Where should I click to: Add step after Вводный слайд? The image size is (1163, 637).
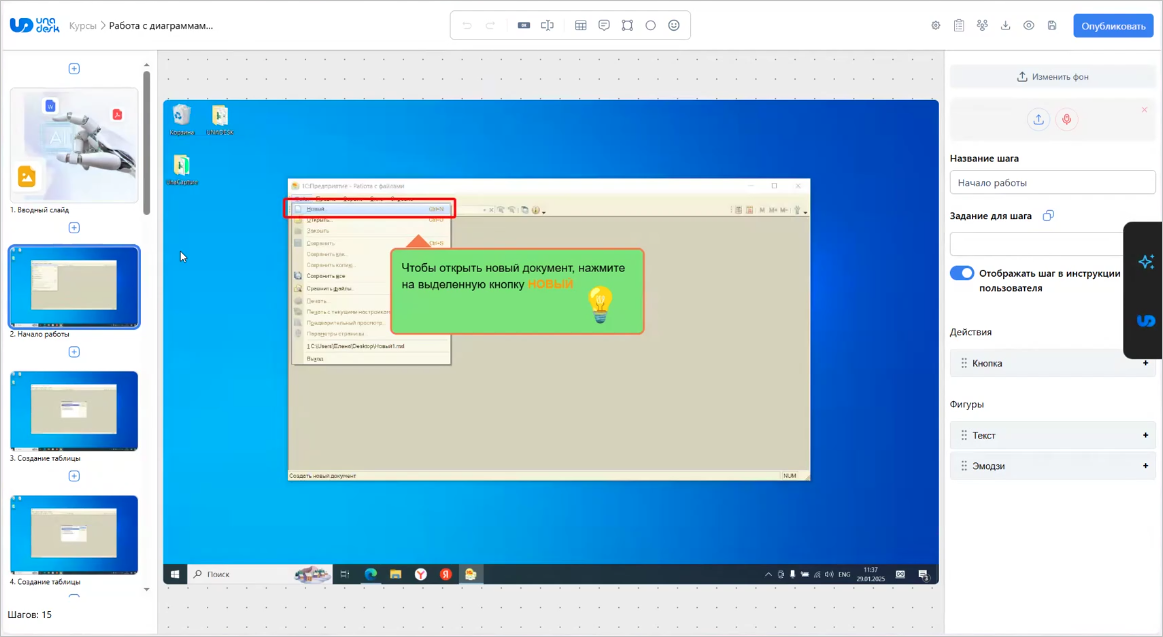point(74,228)
